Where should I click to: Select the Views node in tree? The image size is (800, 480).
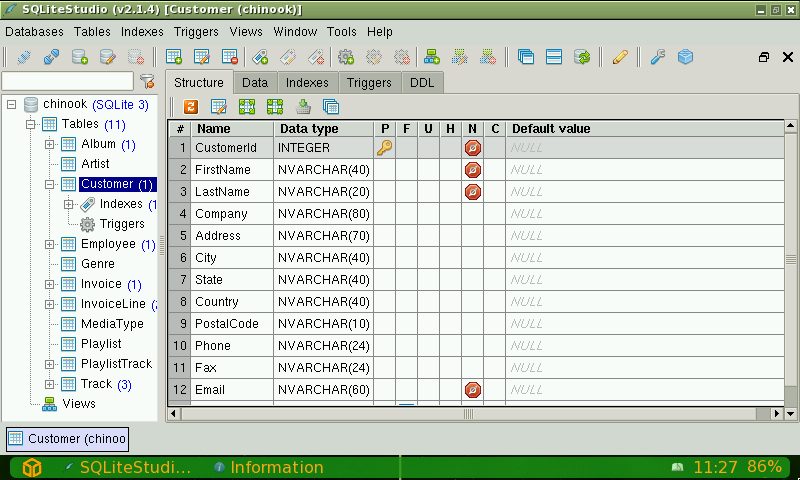[79, 404]
